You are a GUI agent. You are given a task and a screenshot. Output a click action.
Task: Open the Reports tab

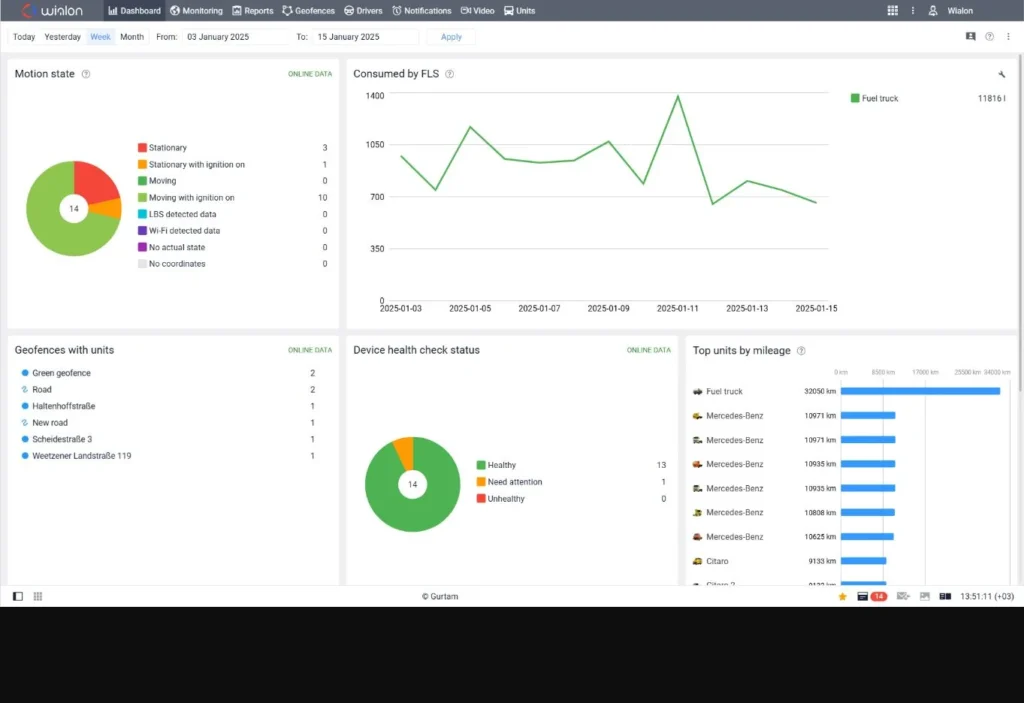click(x=253, y=10)
